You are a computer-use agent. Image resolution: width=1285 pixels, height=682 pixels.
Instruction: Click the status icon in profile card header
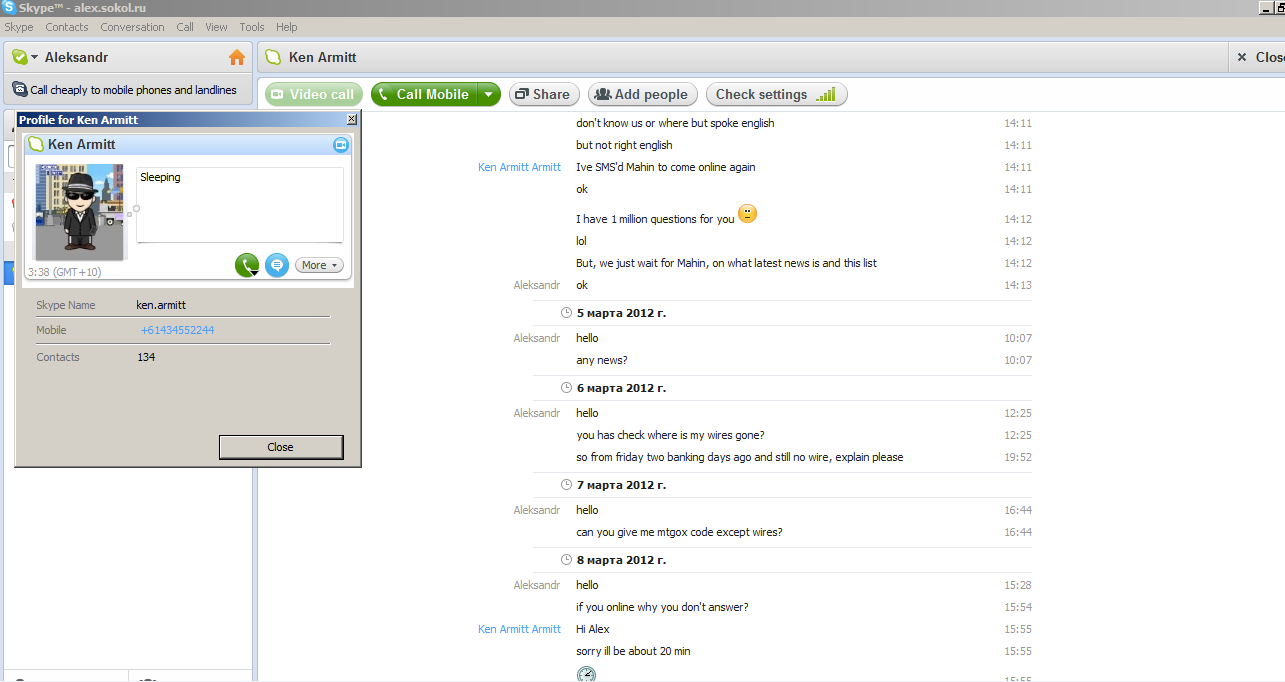pos(36,145)
